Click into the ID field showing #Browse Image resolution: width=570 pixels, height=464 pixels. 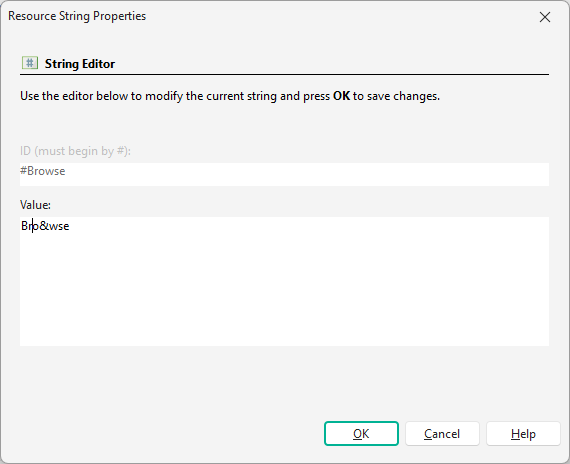pos(284,174)
